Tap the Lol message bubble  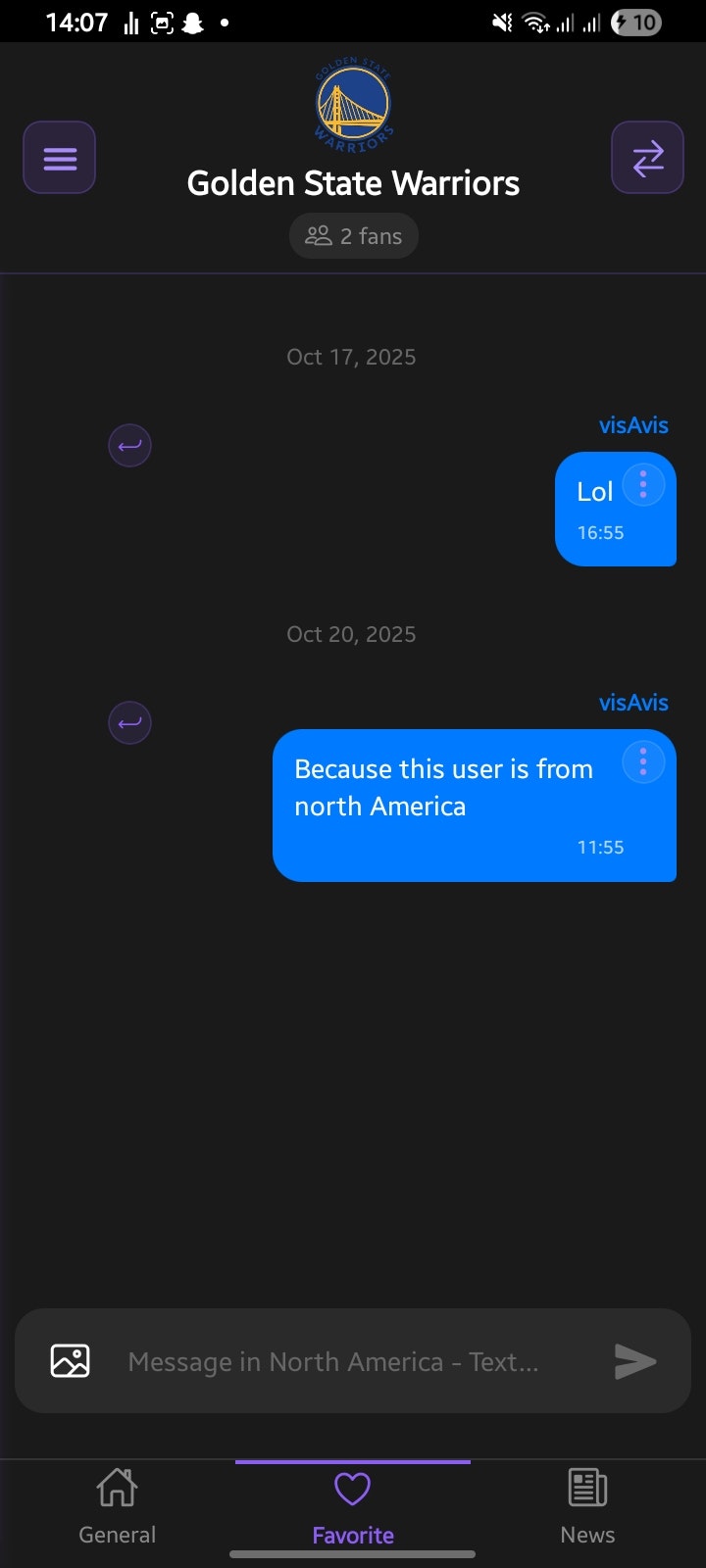click(616, 509)
